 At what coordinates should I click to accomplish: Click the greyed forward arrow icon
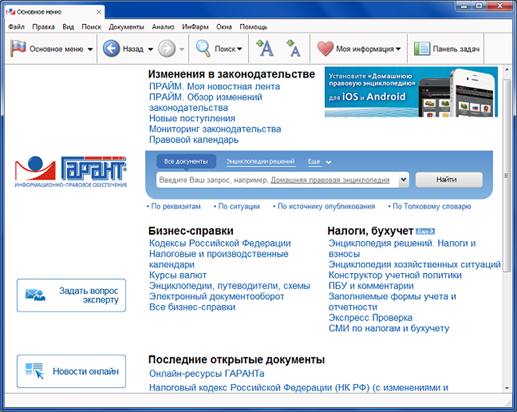click(167, 49)
